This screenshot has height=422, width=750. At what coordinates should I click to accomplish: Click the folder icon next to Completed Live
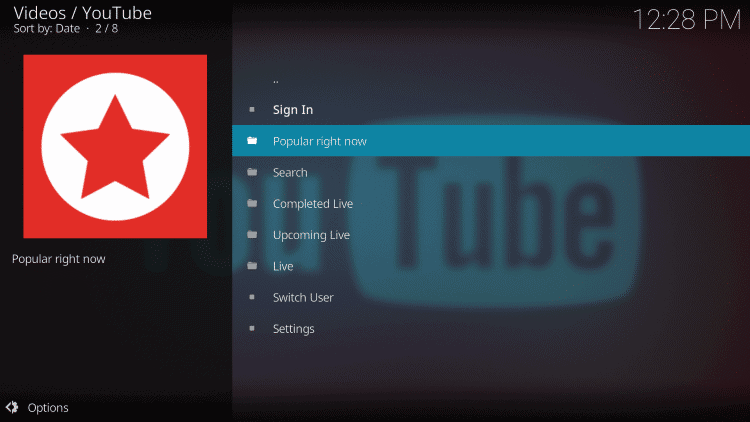[x=252, y=203]
